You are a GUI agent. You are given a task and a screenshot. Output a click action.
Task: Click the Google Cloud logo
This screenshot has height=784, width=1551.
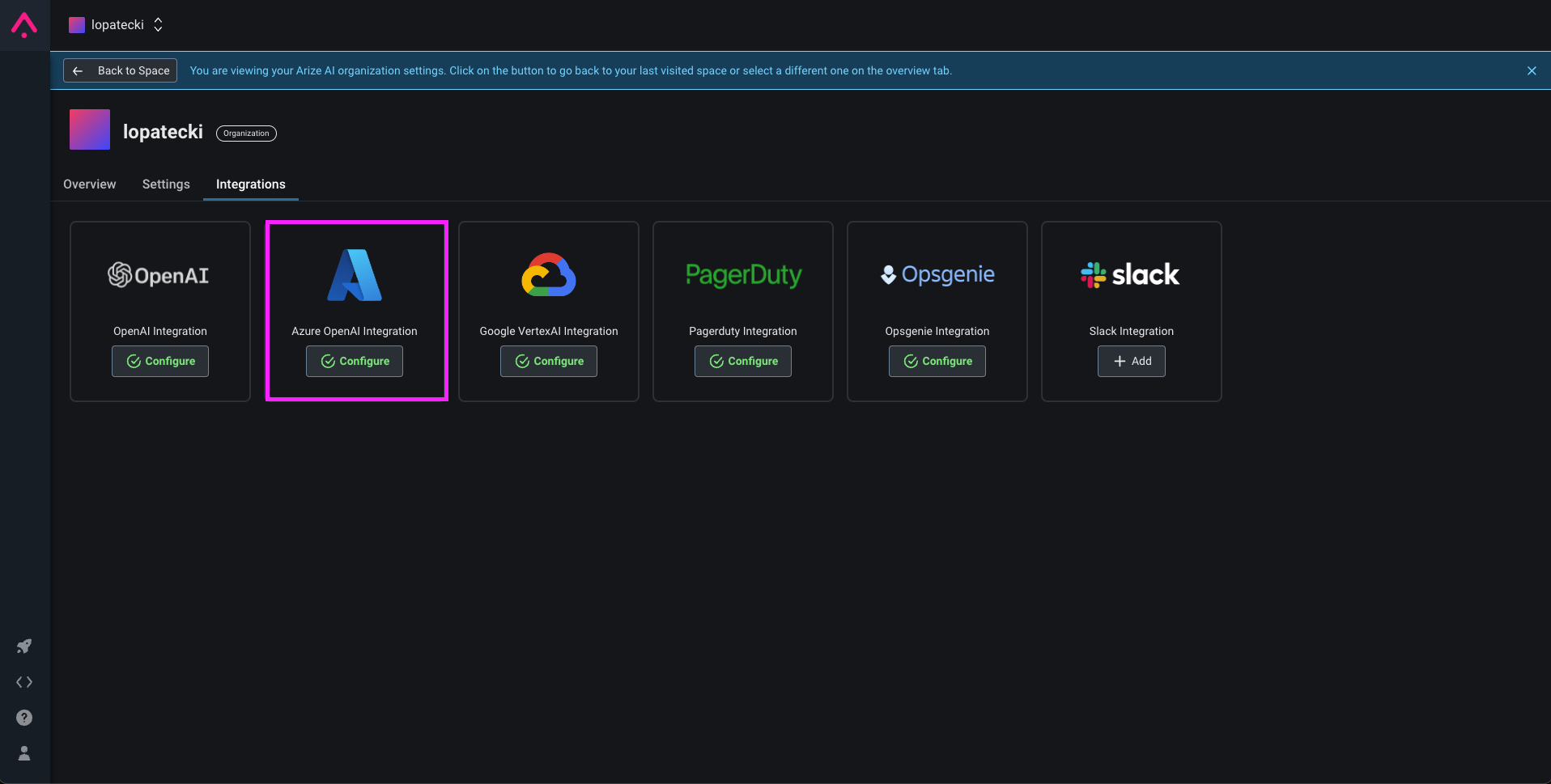(x=549, y=275)
